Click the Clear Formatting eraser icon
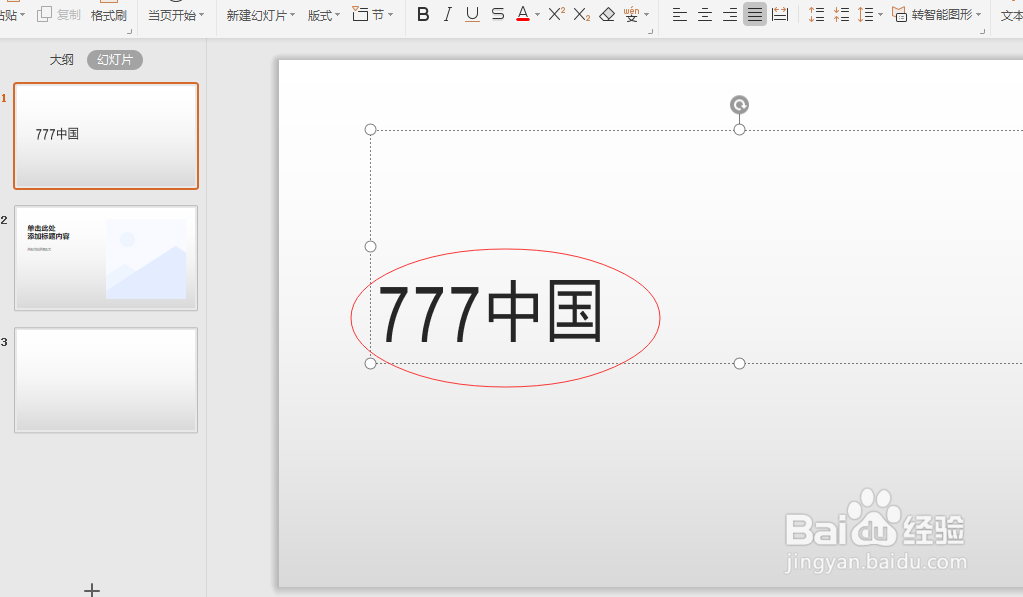This screenshot has height=597, width=1023. pos(607,14)
